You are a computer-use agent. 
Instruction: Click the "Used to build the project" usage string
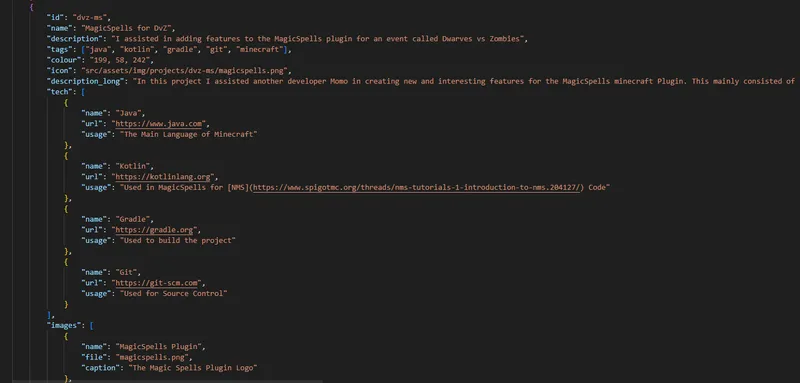[x=178, y=241]
